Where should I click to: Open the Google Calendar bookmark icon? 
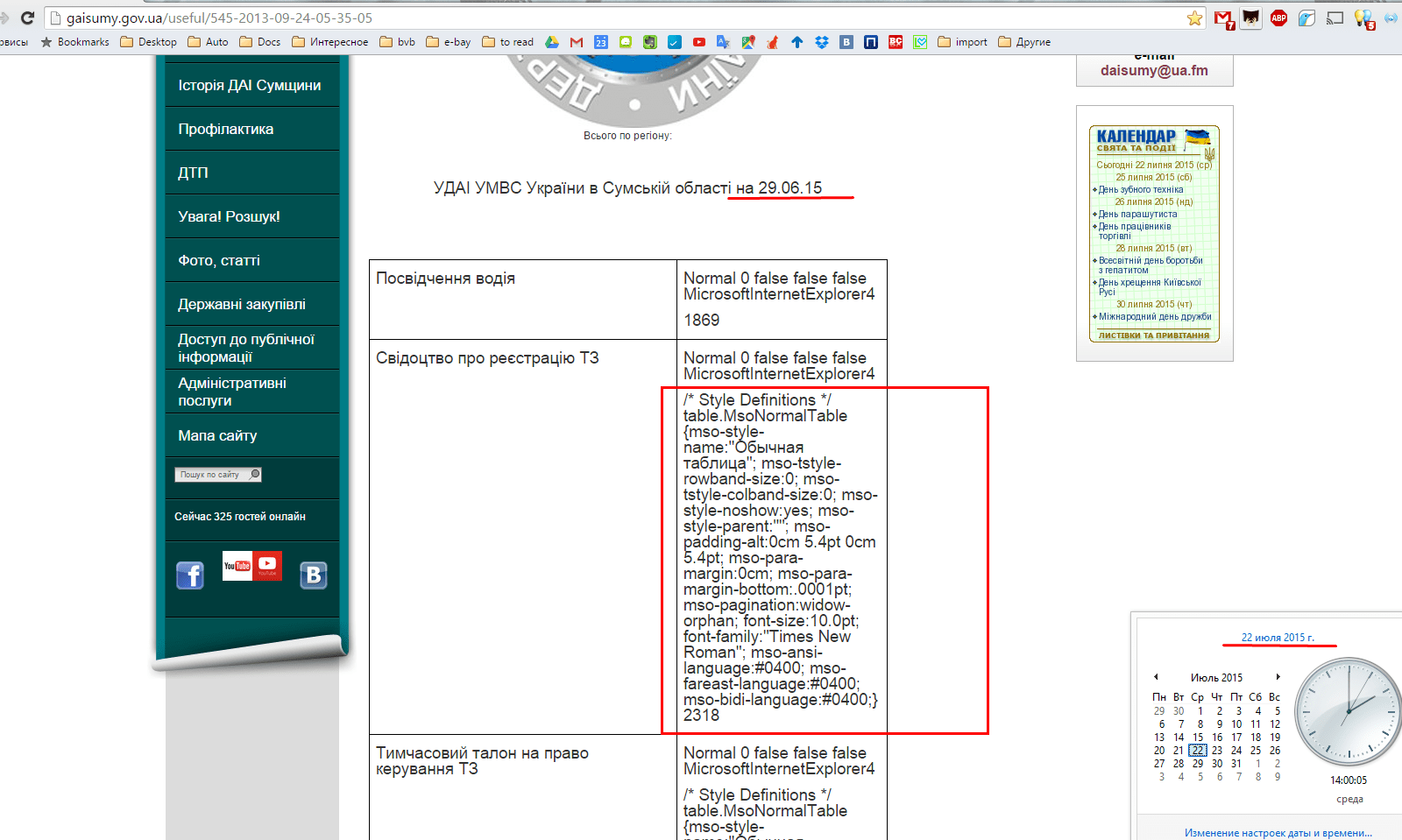tap(601, 42)
